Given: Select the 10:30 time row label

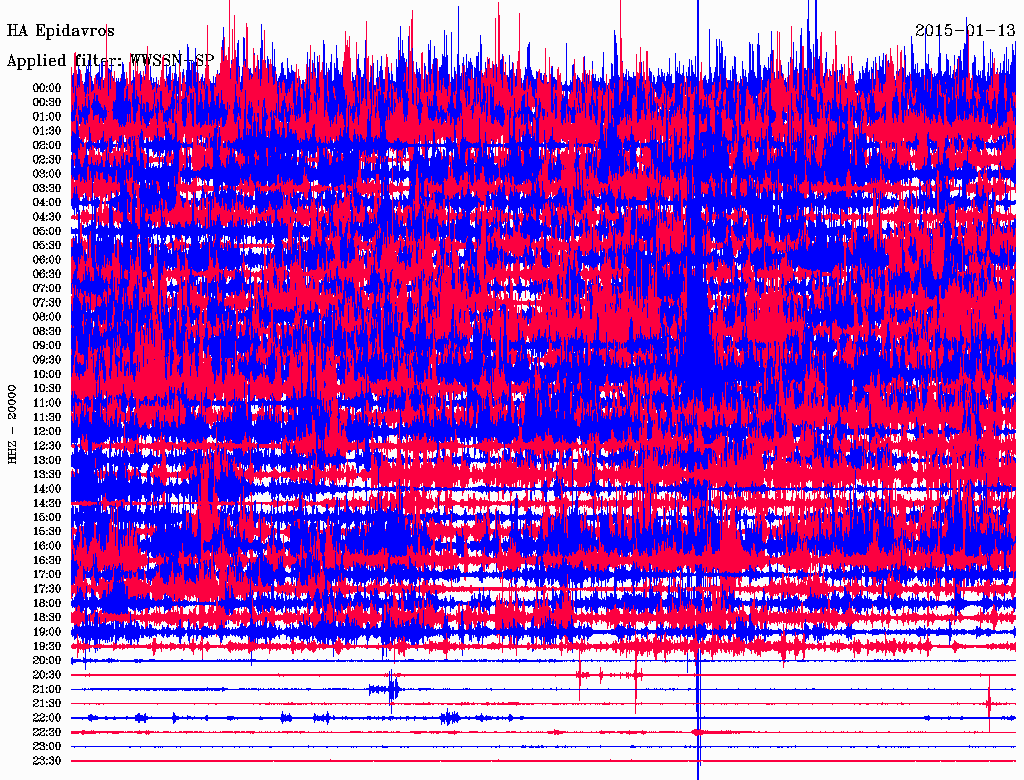Looking at the screenshot, I should 47,389.
